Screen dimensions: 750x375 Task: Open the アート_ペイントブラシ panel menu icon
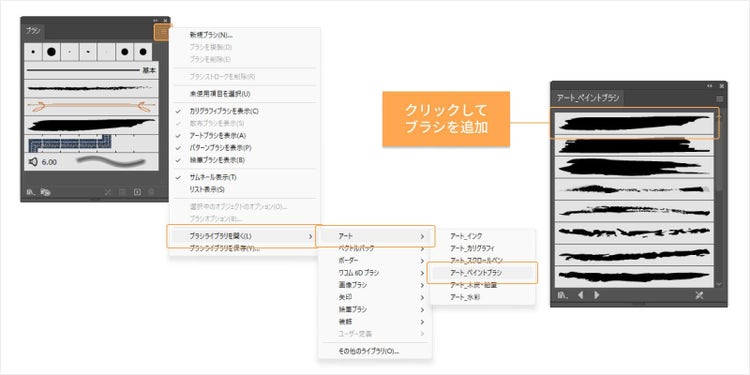pyautogui.click(x=719, y=99)
